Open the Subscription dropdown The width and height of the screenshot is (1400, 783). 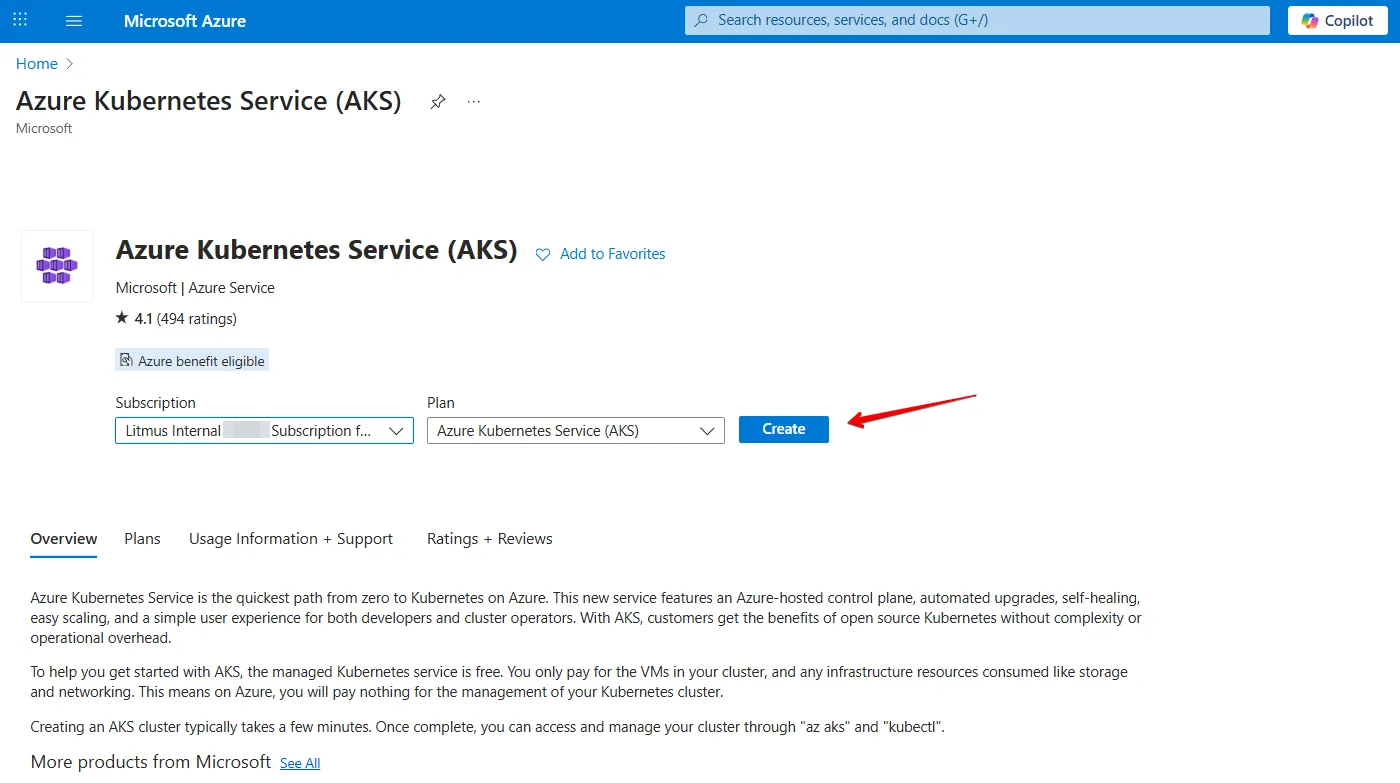tap(264, 430)
